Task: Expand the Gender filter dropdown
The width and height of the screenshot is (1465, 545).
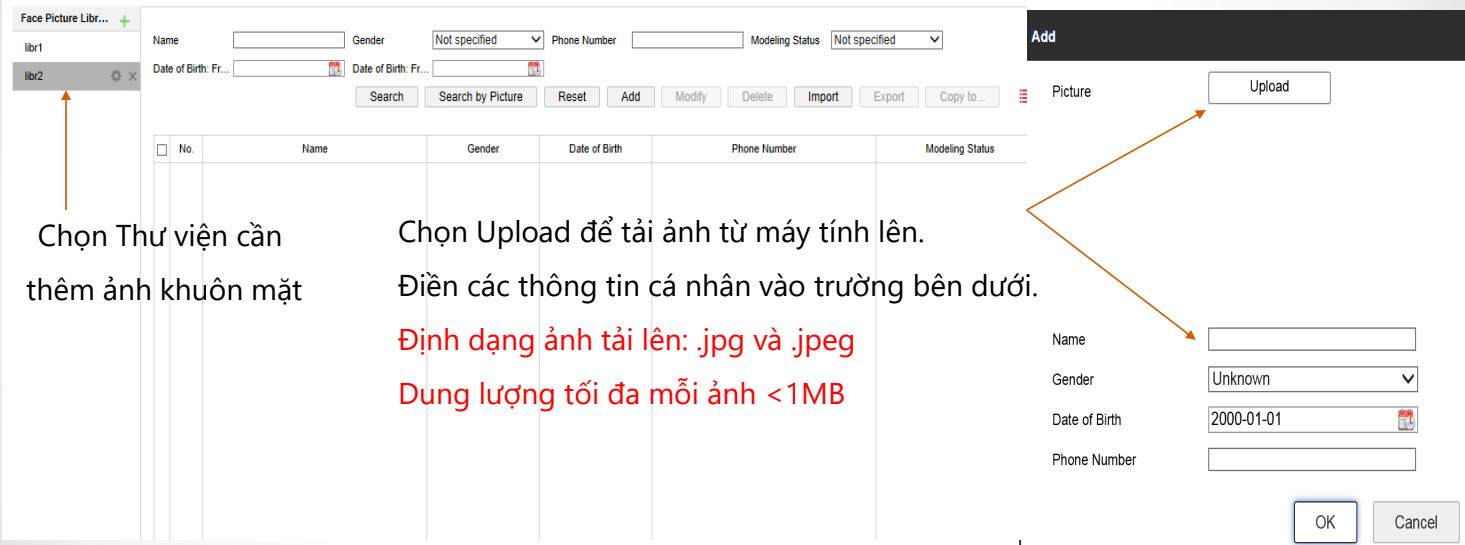Action: (x=487, y=40)
